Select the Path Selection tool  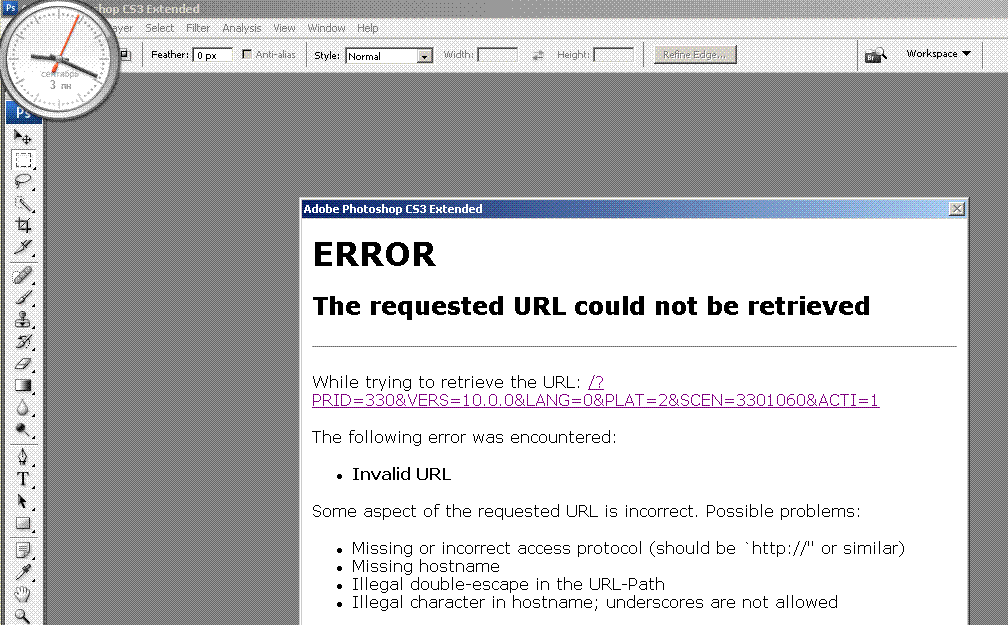[22, 501]
